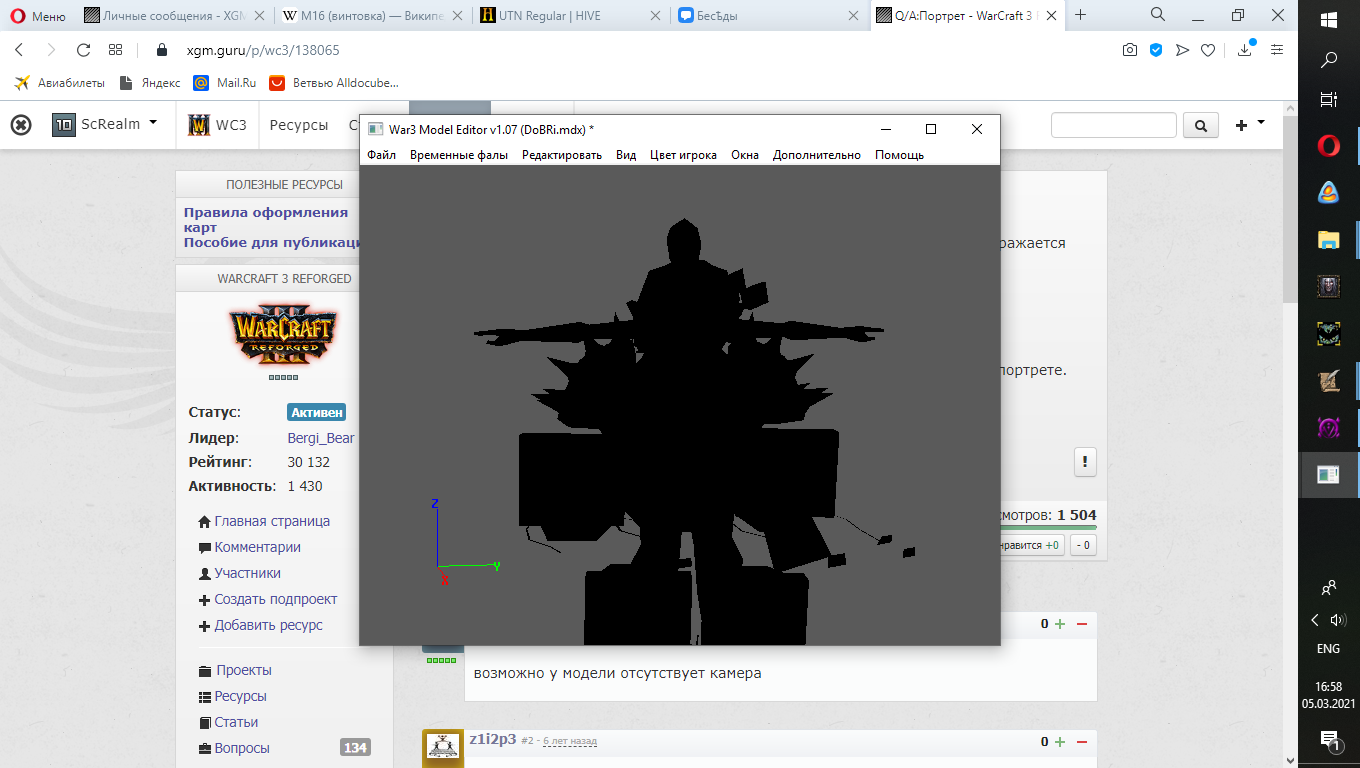This screenshot has width=1360, height=768.
Task: Open the Opera Меню button
Action: click(x=38, y=16)
